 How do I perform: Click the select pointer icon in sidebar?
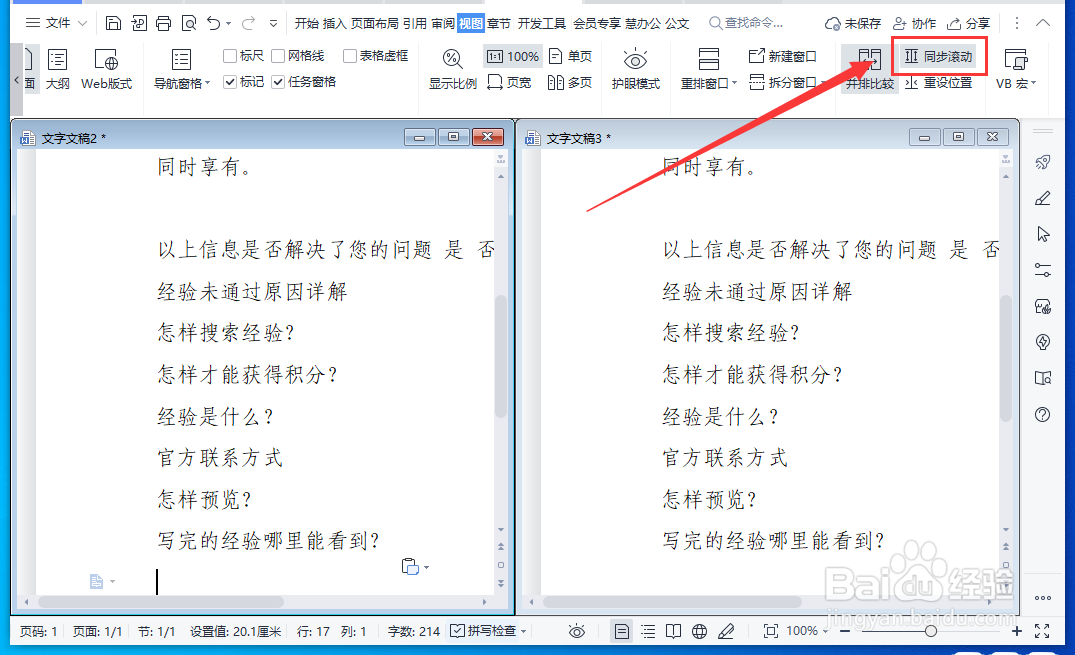point(1043,235)
